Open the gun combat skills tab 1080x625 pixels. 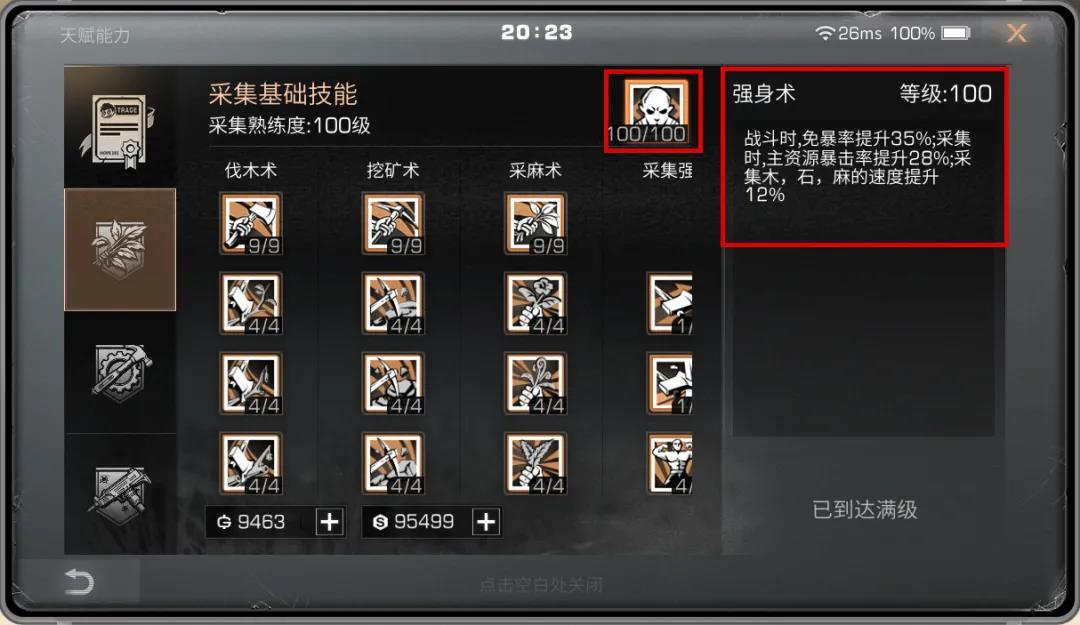120,494
